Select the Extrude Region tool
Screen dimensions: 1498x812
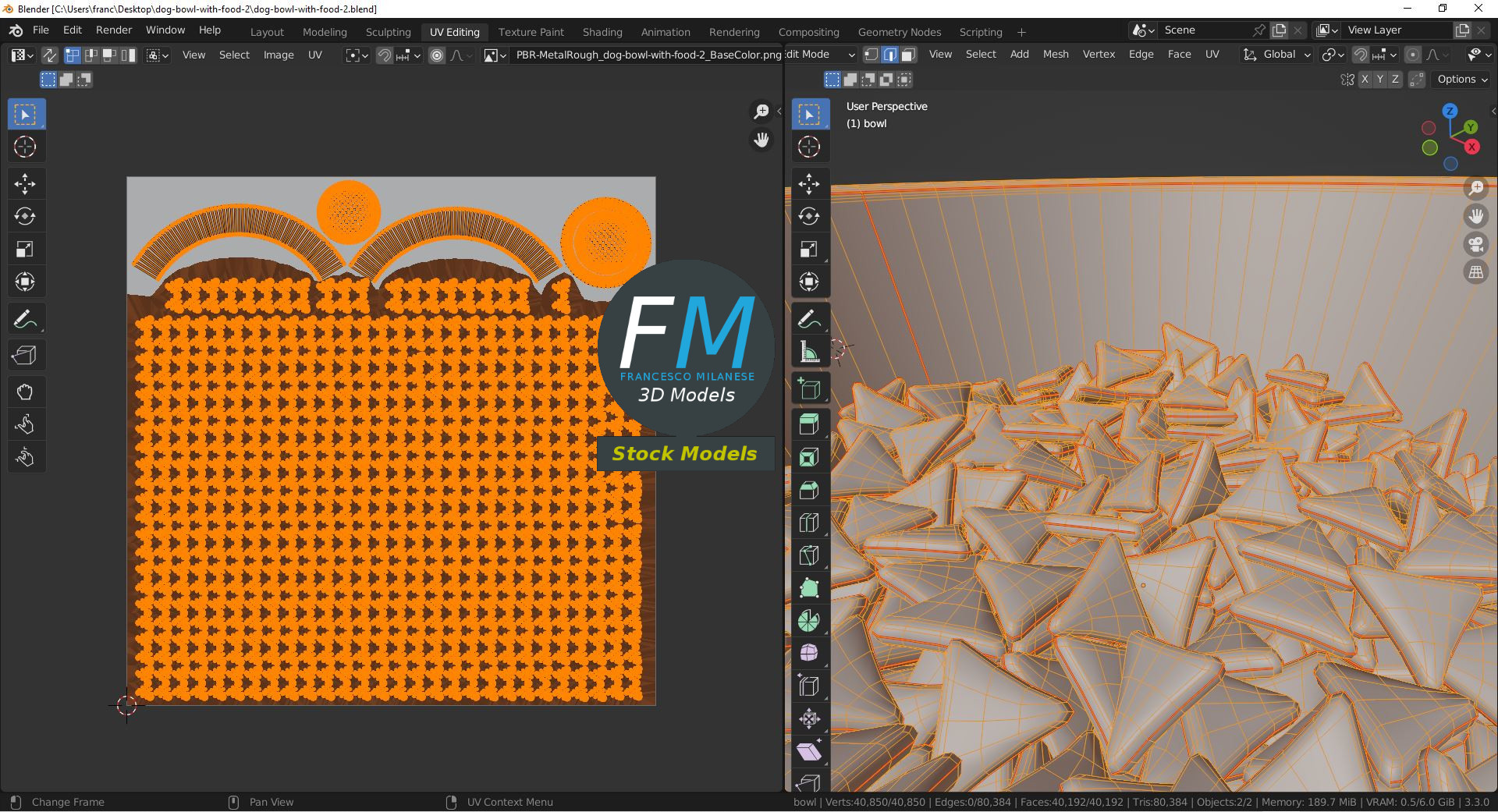click(810, 424)
